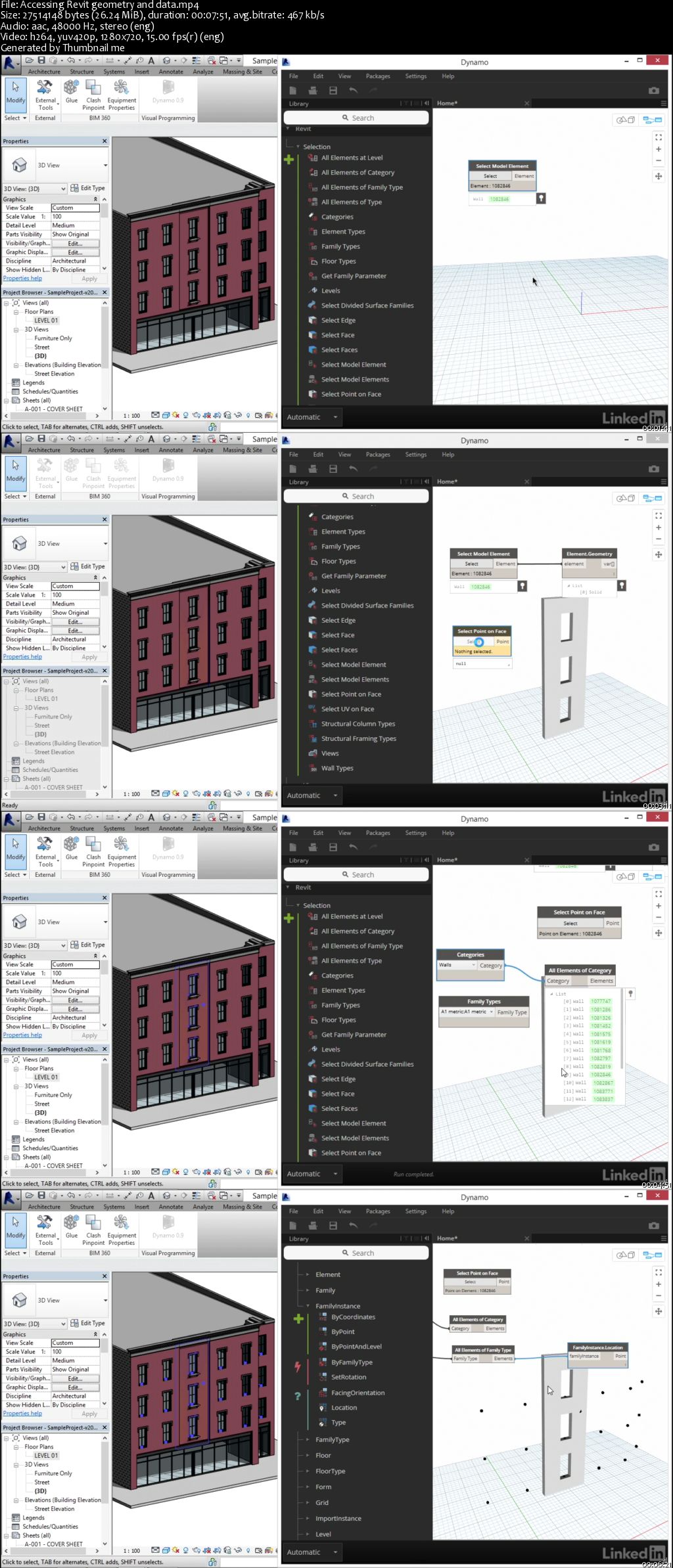
Task: Select the Structural Column Types library entry
Action: click(358, 723)
